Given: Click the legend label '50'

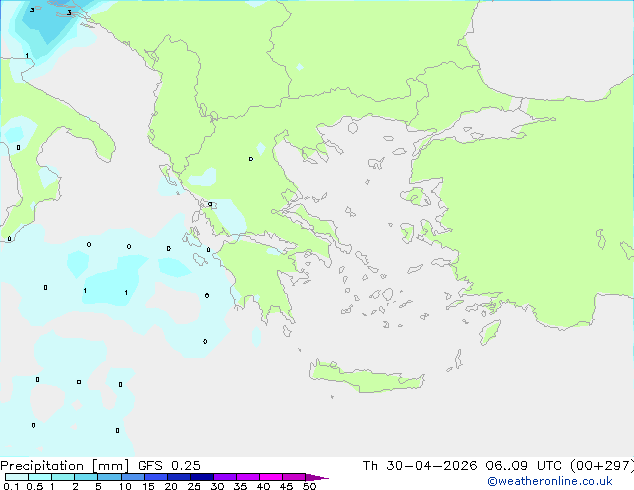Looking at the screenshot, I should pyautogui.click(x=309, y=486).
